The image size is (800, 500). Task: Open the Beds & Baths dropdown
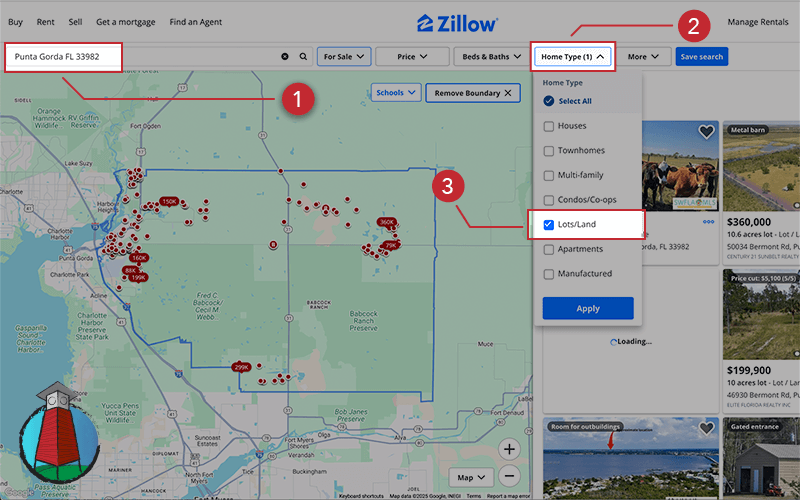491,57
